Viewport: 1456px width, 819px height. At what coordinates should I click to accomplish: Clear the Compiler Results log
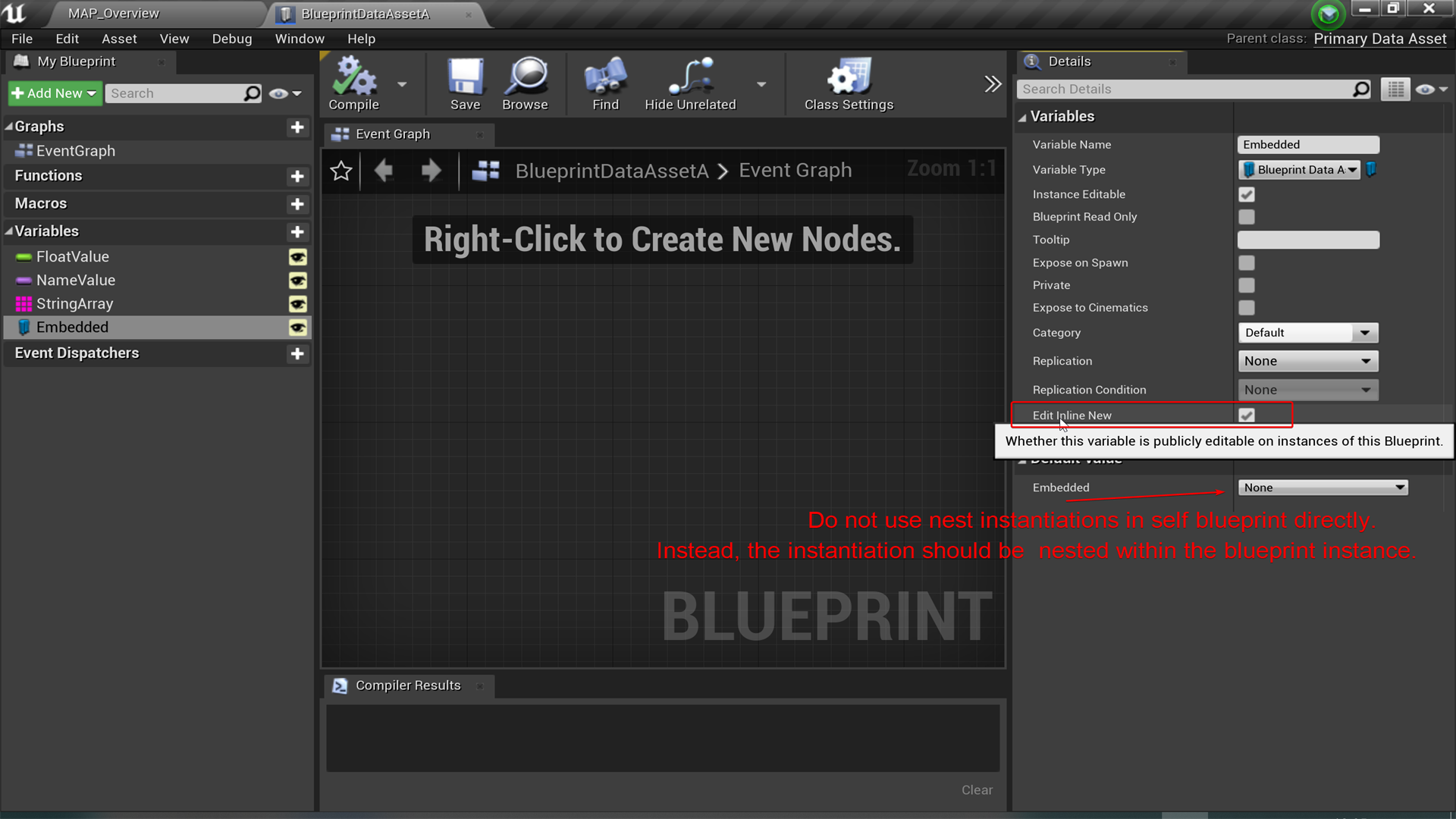pos(977,789)
